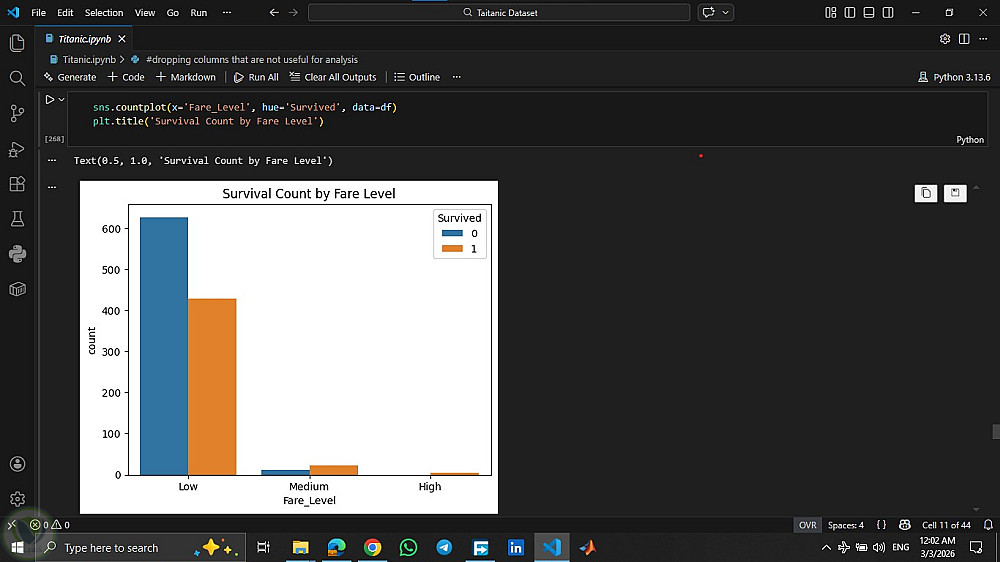Open the notebook Outline

pos(417,77)
